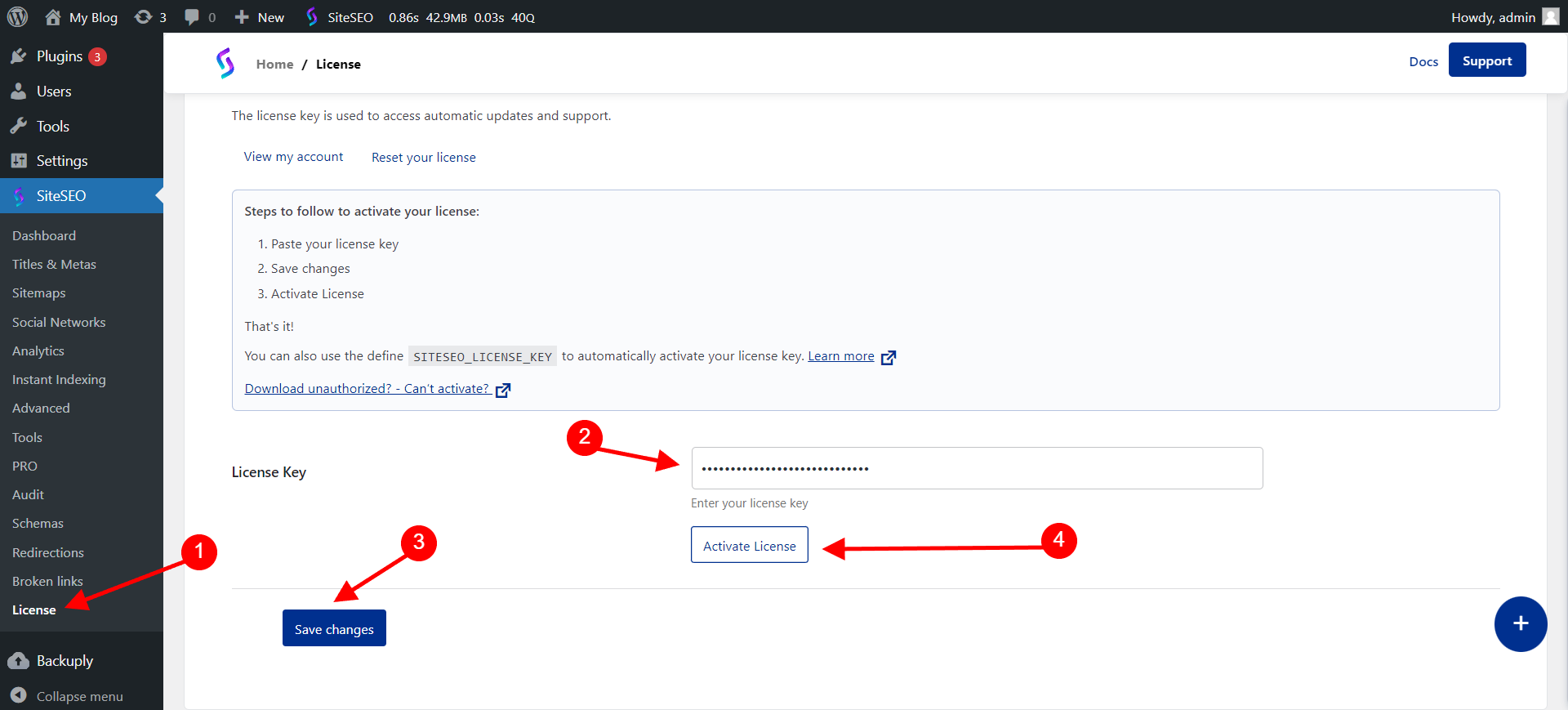
Task: Click the Support button
Action: [1487, 60]
